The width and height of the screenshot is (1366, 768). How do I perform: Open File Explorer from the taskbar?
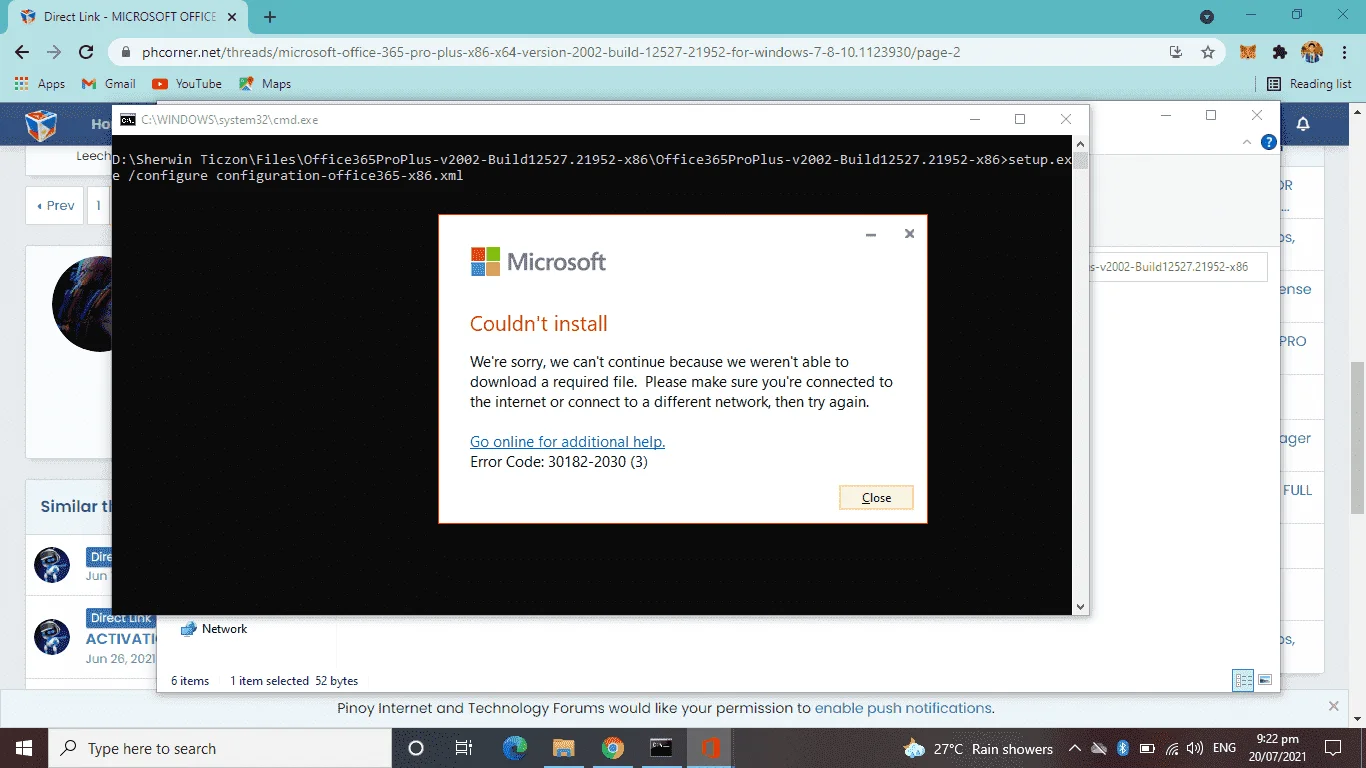564,748
